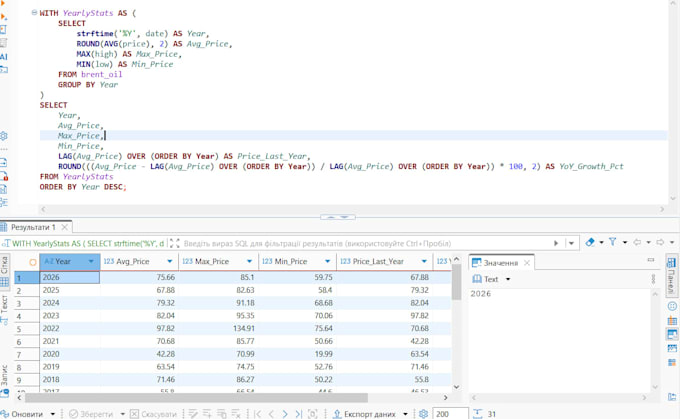Switch to Текст view mode
The height and width of the screenshot is (419, 680).
pyautogui.click(x=4, y=310)
